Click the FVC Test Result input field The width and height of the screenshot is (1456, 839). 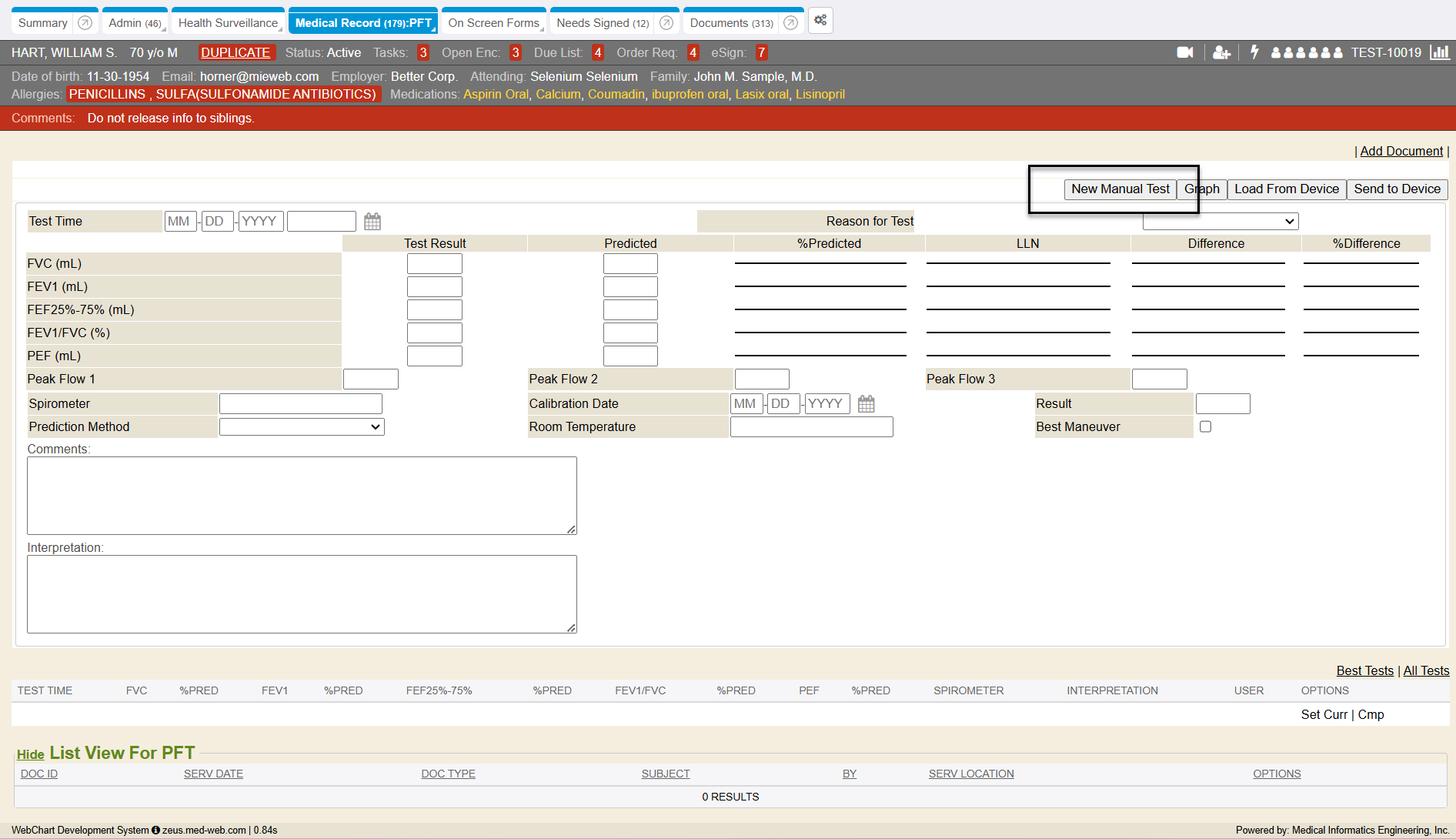pyautogui.click(x=434, y=264)
